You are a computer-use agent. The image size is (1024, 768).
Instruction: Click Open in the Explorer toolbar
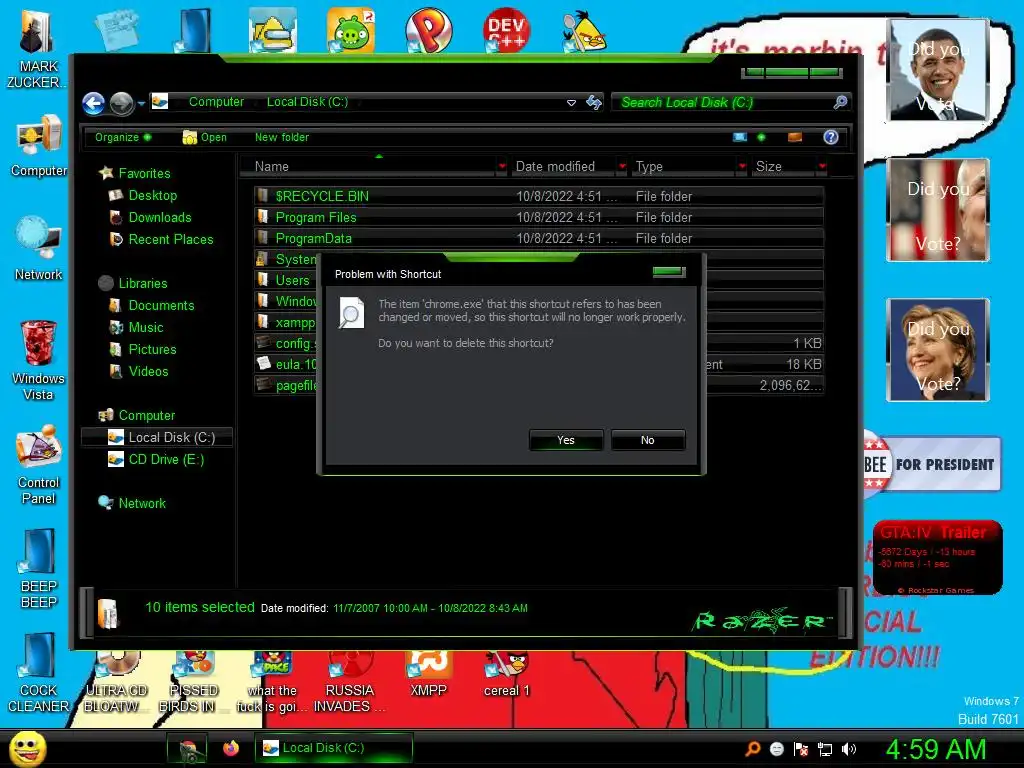205,137
